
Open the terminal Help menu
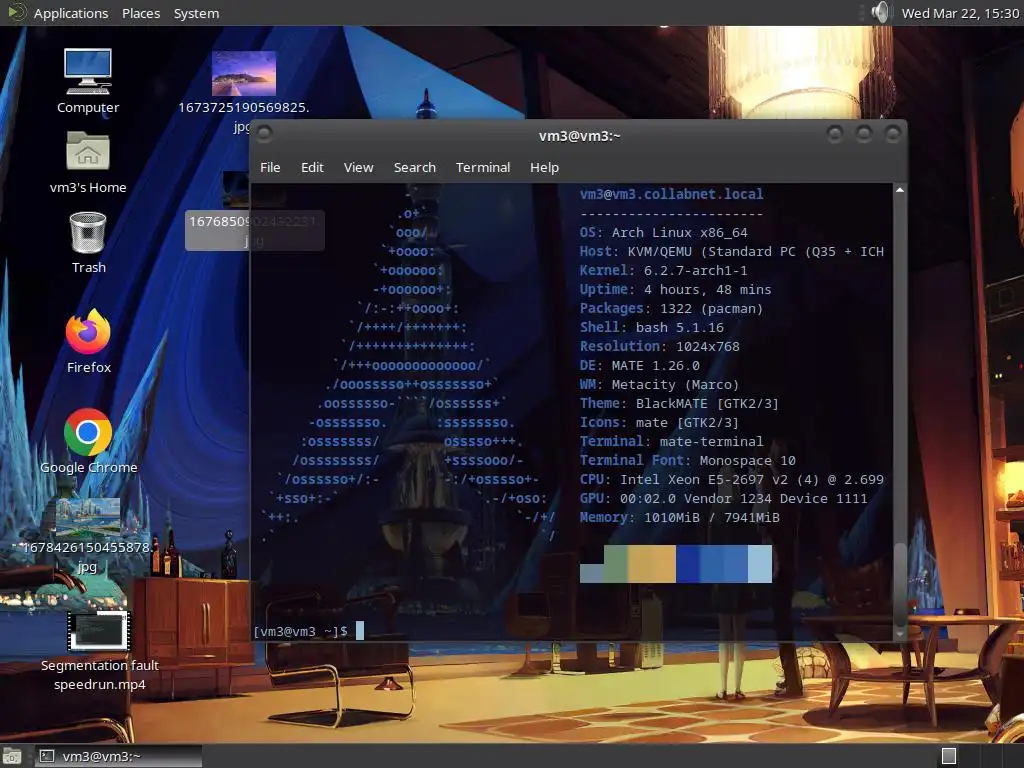[x=544, y=167]
